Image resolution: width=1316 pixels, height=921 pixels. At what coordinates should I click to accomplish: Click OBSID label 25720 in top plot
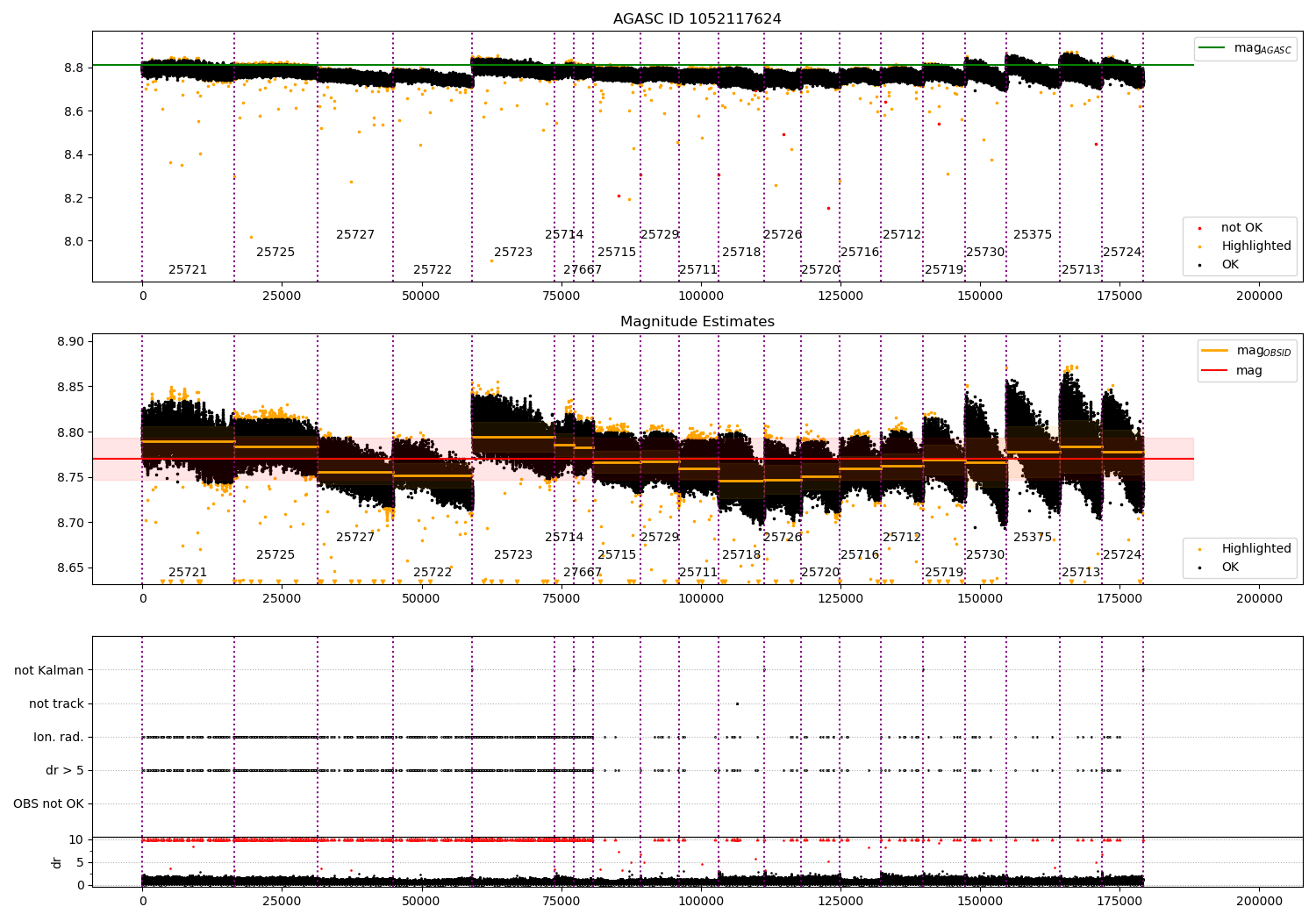tap(820, 270)
